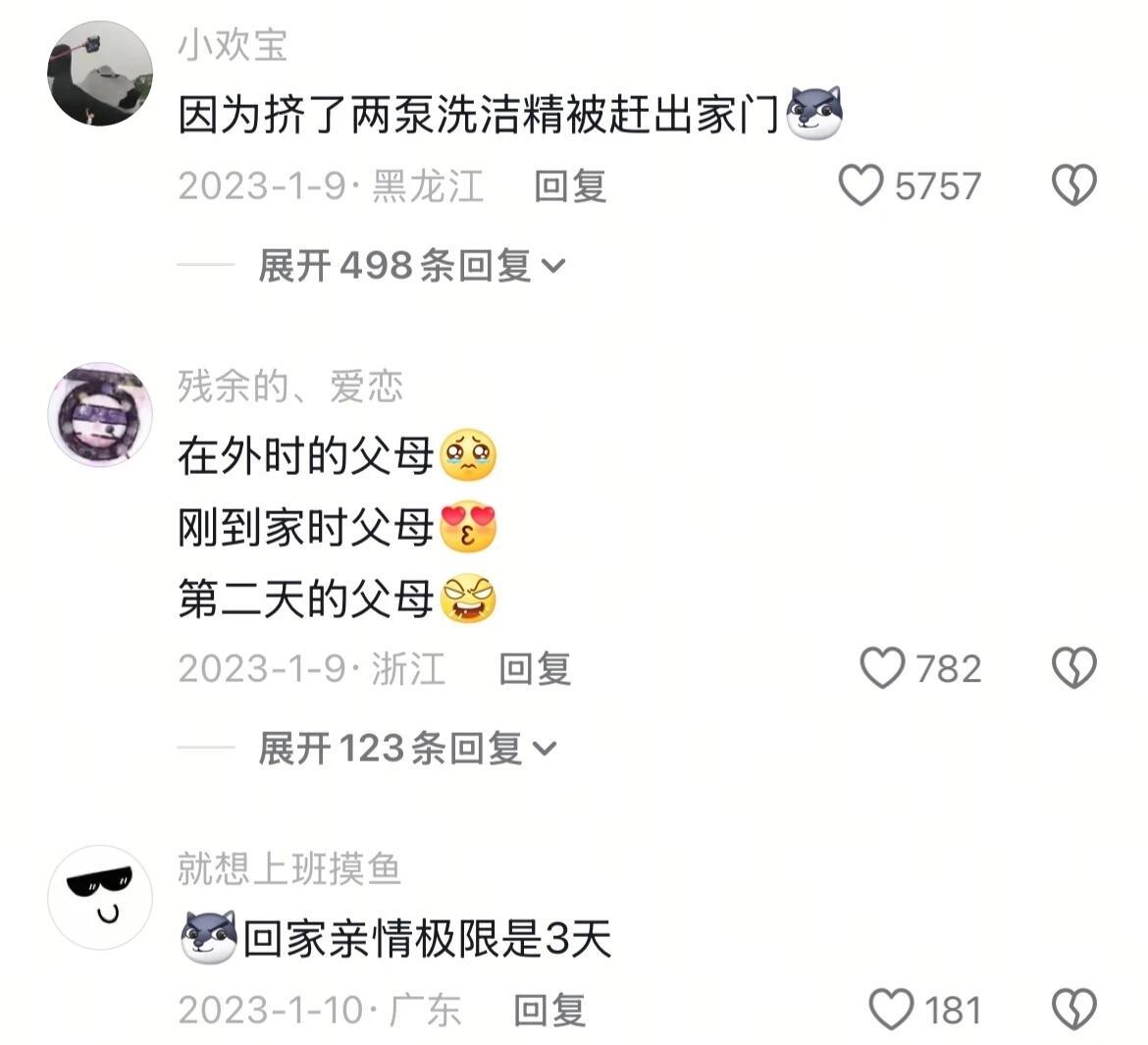Dislike the 小欢宝 comment with broken heart
1148x1045 pixels.
pos(1074,184)
